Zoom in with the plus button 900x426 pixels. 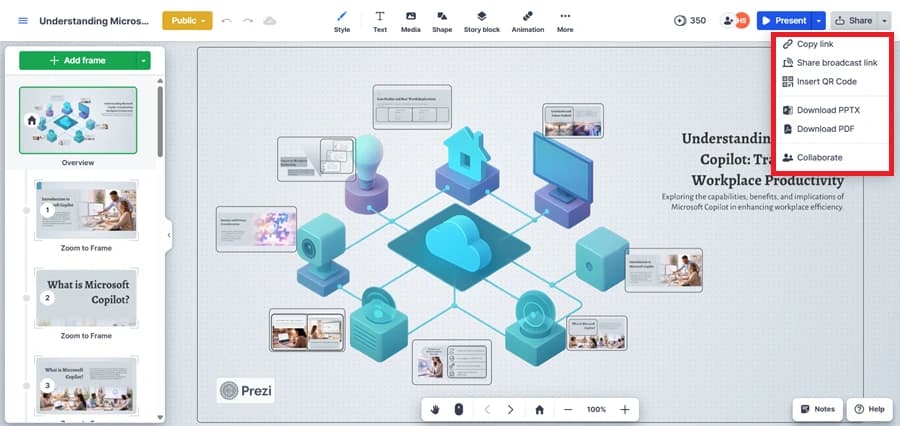(625, 409)
